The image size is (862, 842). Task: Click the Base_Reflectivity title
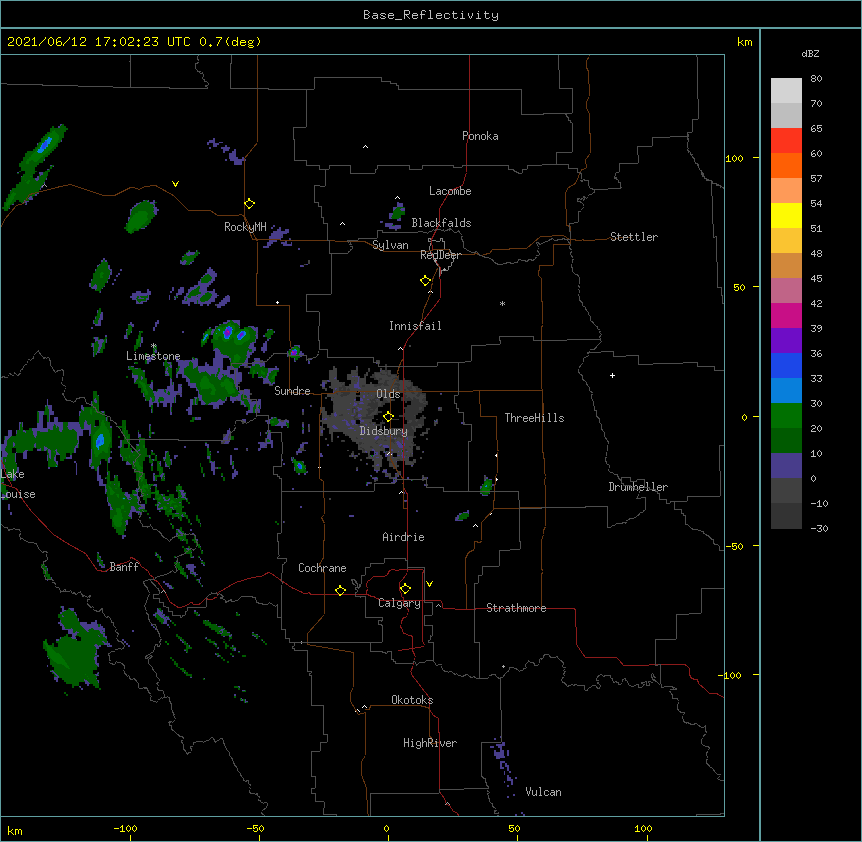click(431, 15)
